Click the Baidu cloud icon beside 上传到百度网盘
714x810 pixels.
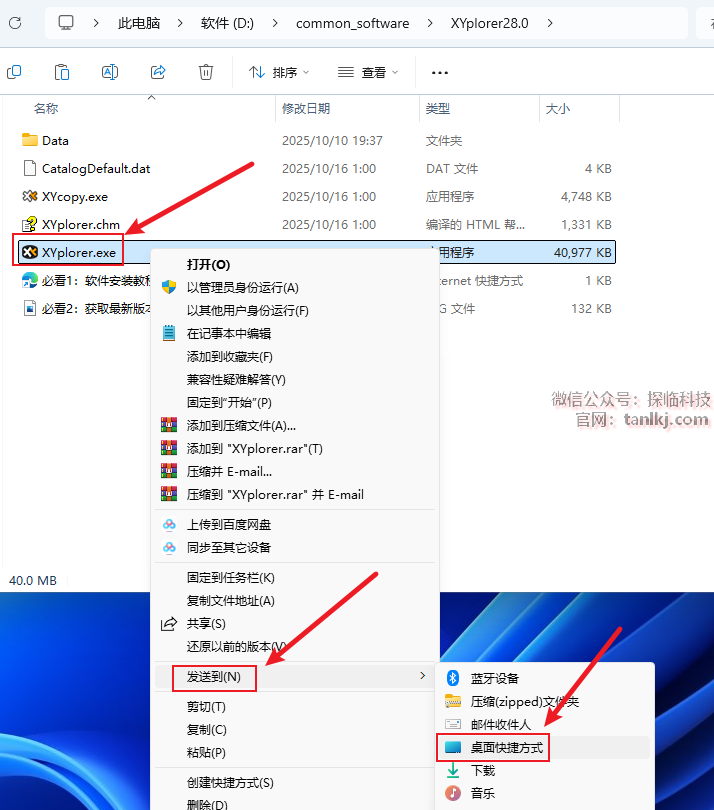click(169, 524)
